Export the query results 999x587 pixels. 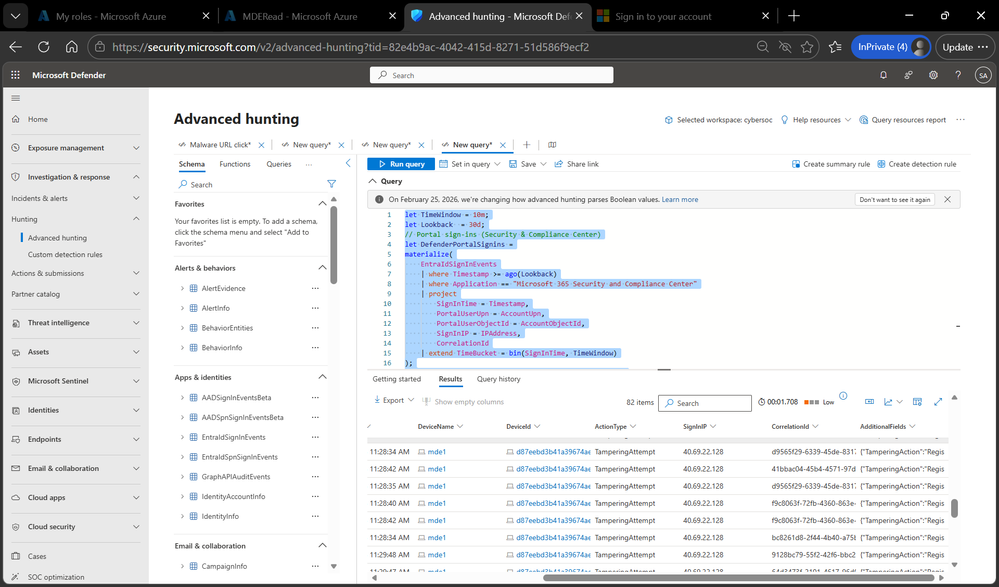coord(392,402)
